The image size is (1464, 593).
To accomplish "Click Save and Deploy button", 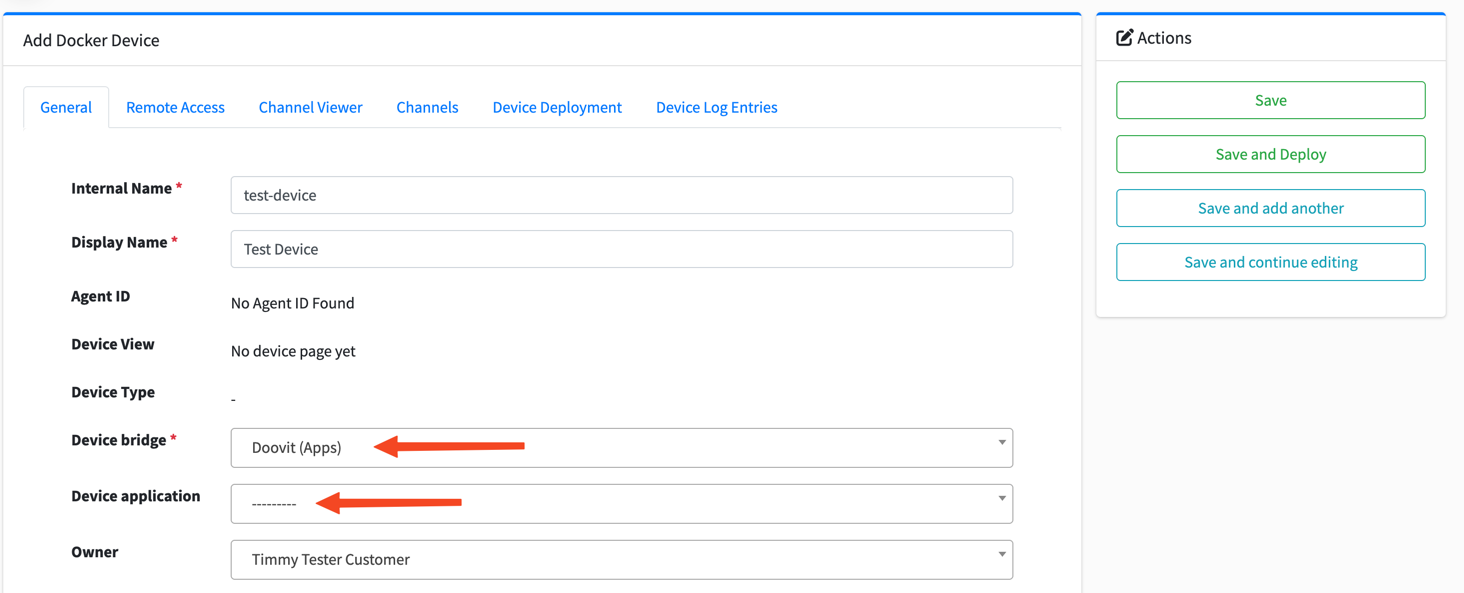I will click(x=1270, y=154).
